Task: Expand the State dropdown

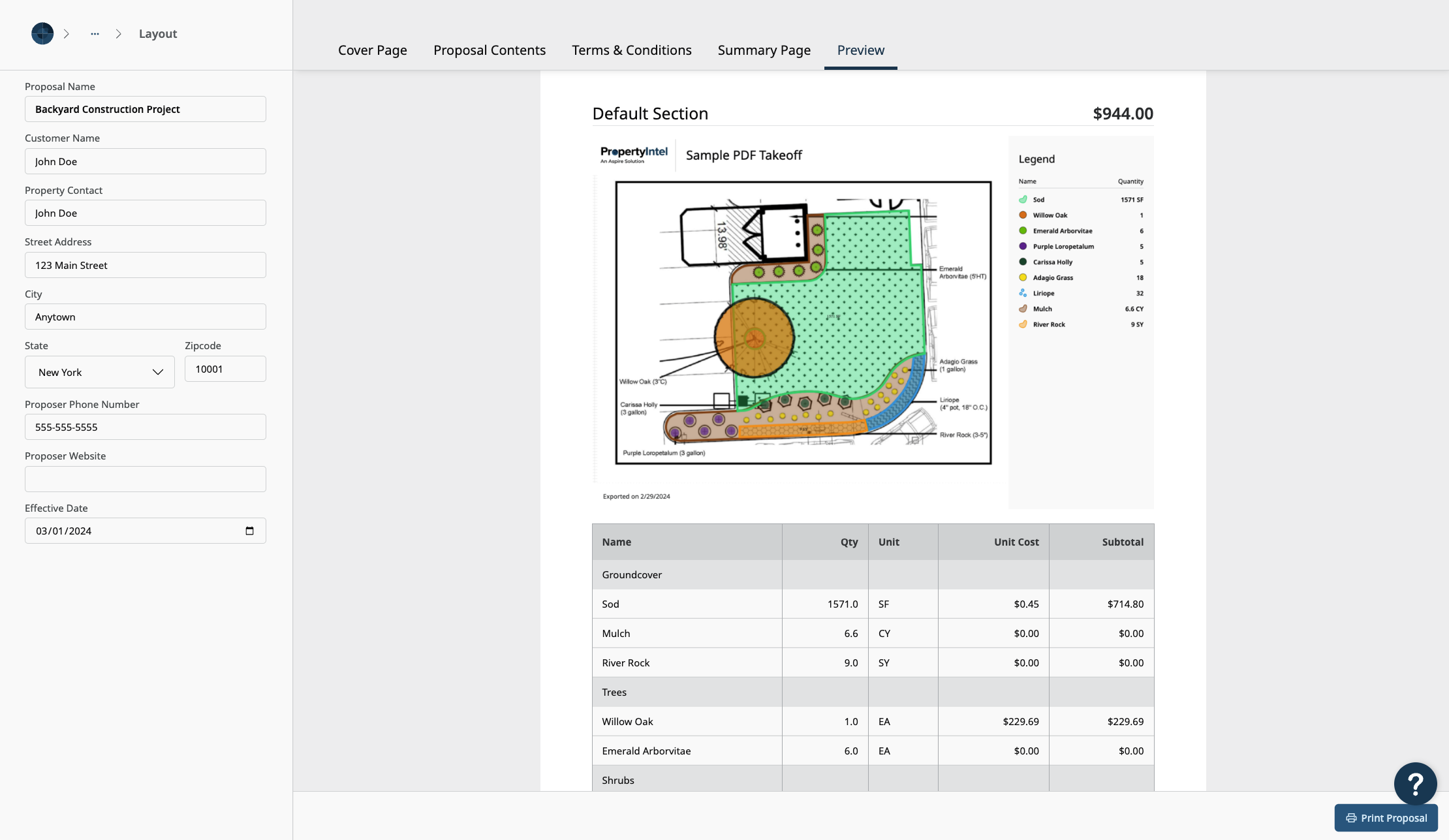Action: 100,372
